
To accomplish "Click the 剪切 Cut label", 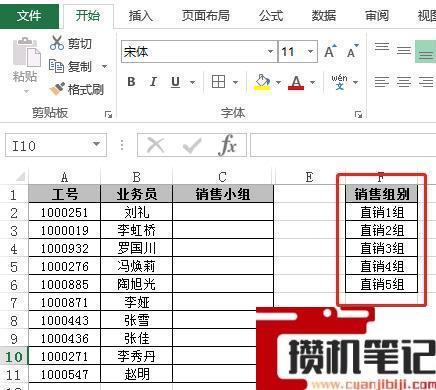I will (80, 44).
